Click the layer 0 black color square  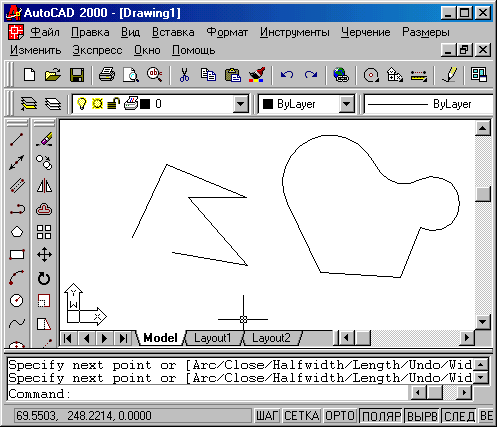pyautogui.click(x=145, y=104)
